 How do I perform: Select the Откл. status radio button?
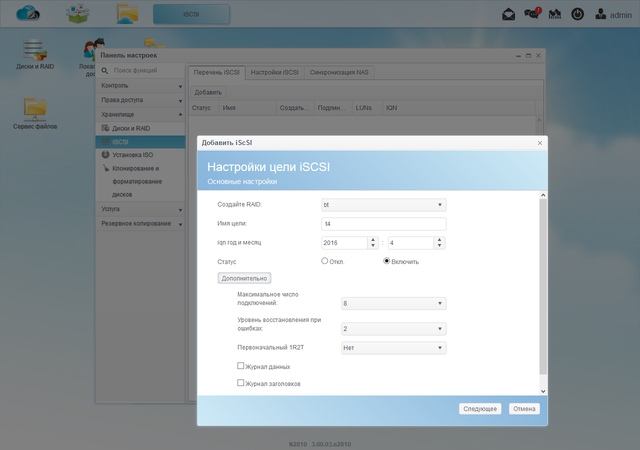pos(324,261)
